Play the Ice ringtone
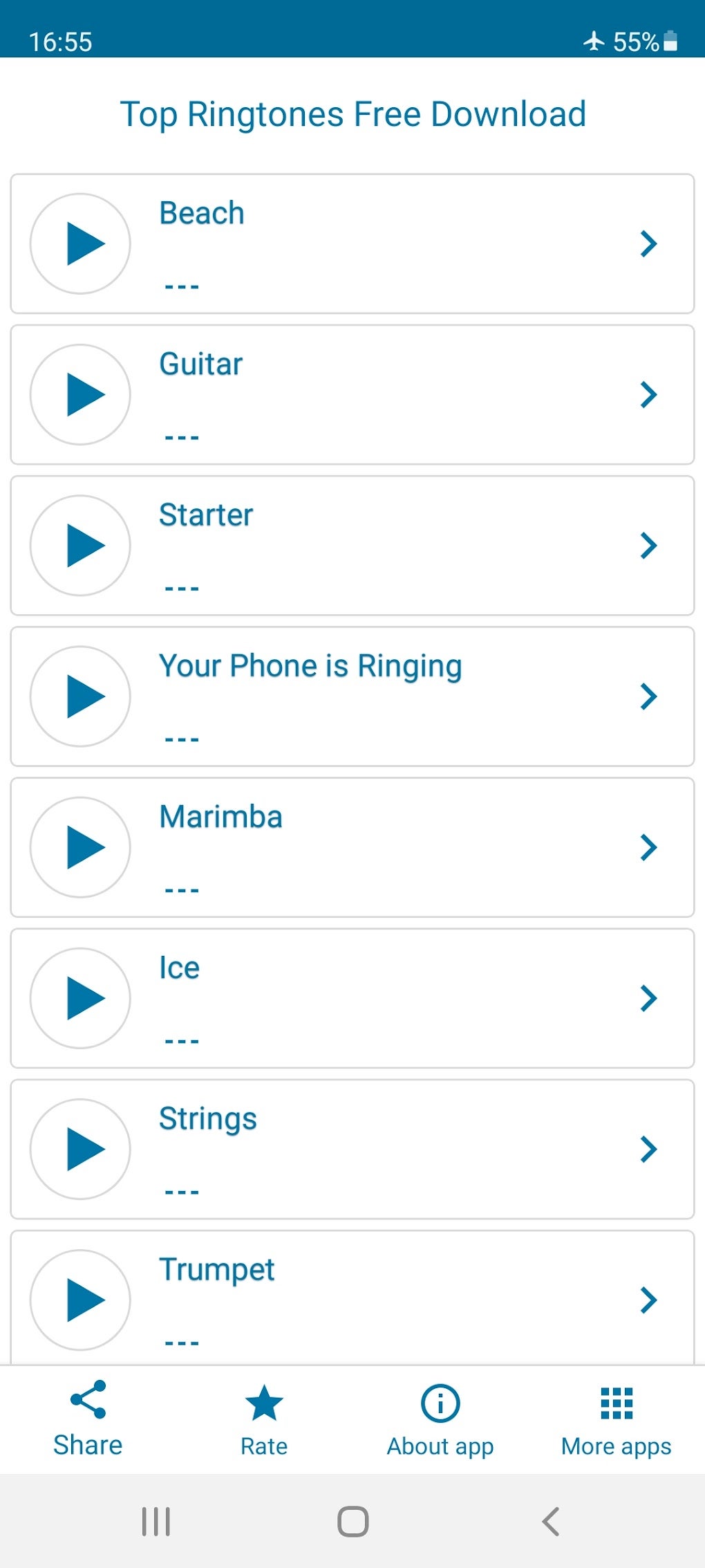 81,997
